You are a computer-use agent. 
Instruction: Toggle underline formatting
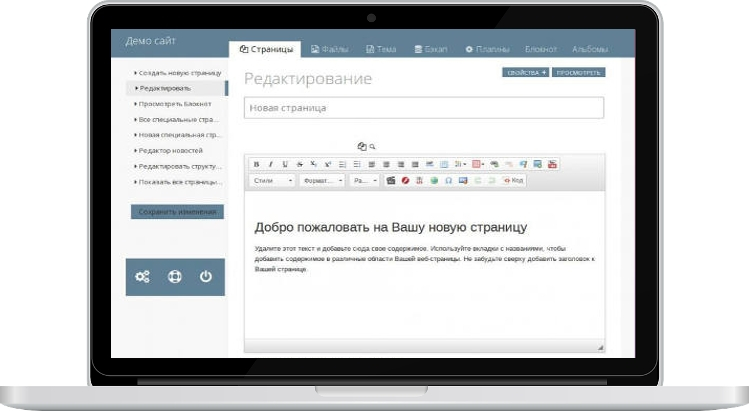(x=285, y=164)
